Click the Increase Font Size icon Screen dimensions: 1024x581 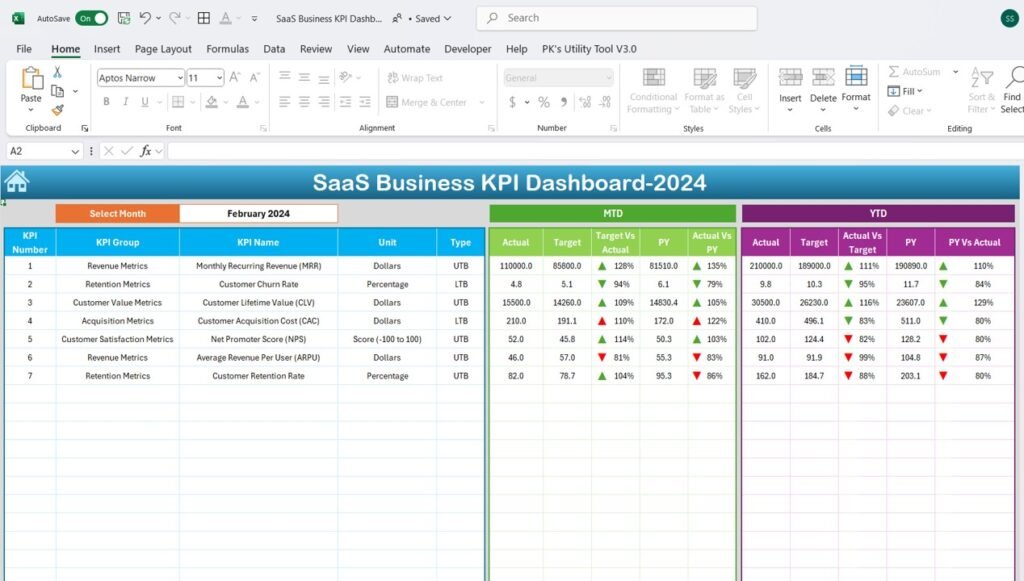[233, 77]
